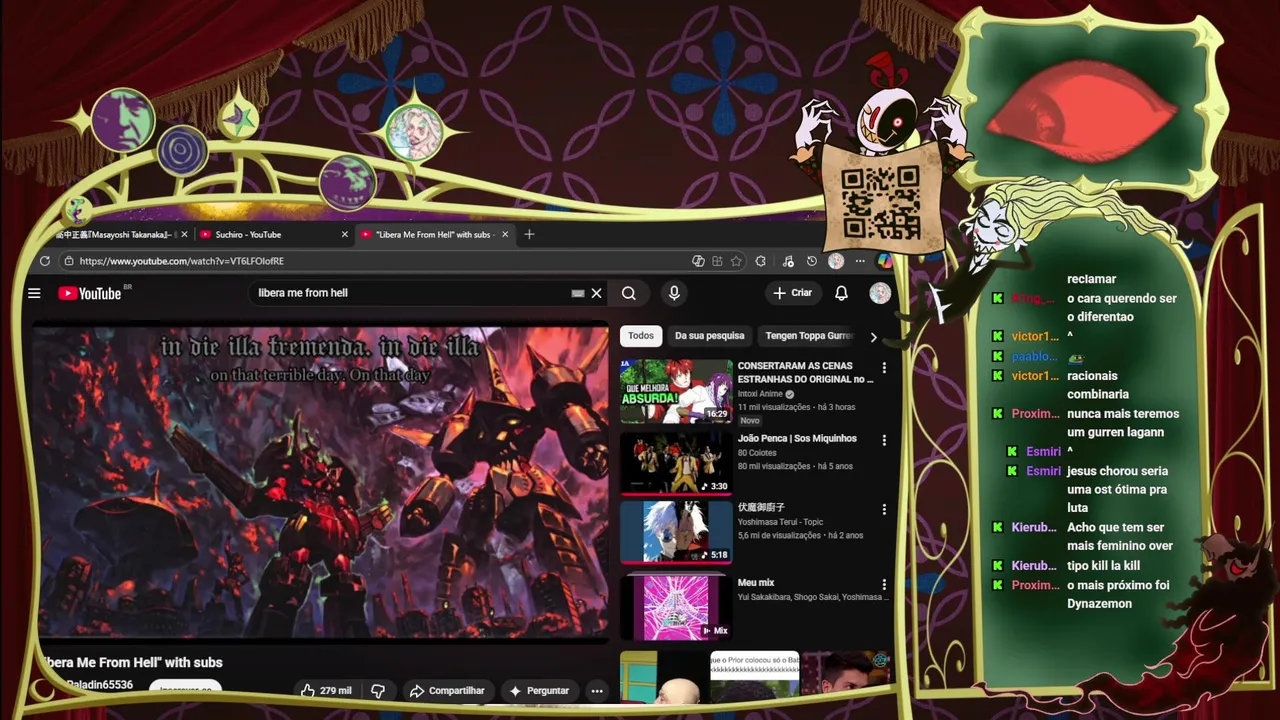Open YouTube notifications bell

point(841,293)
